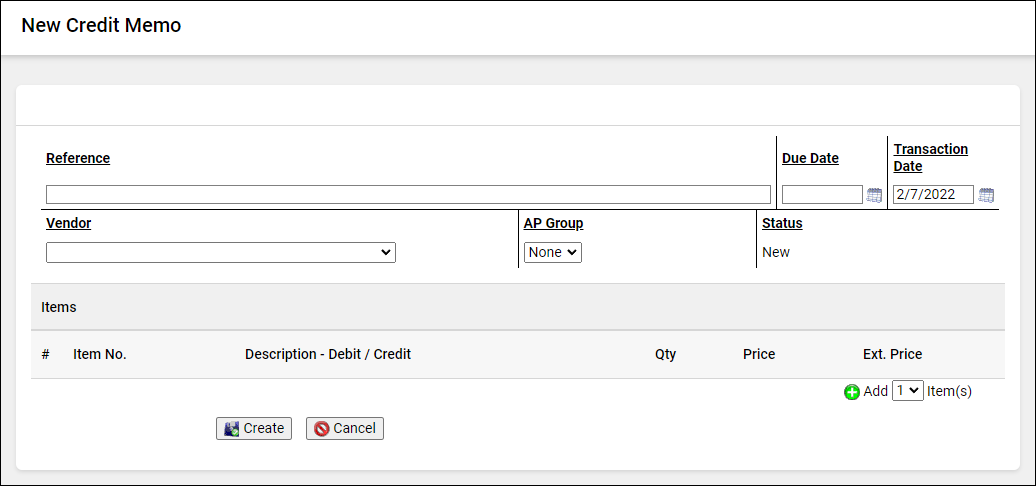Click the Transaction Date field showing 2/7/2022
Viewport: 1036px width, 486px height.
point(933,194)
